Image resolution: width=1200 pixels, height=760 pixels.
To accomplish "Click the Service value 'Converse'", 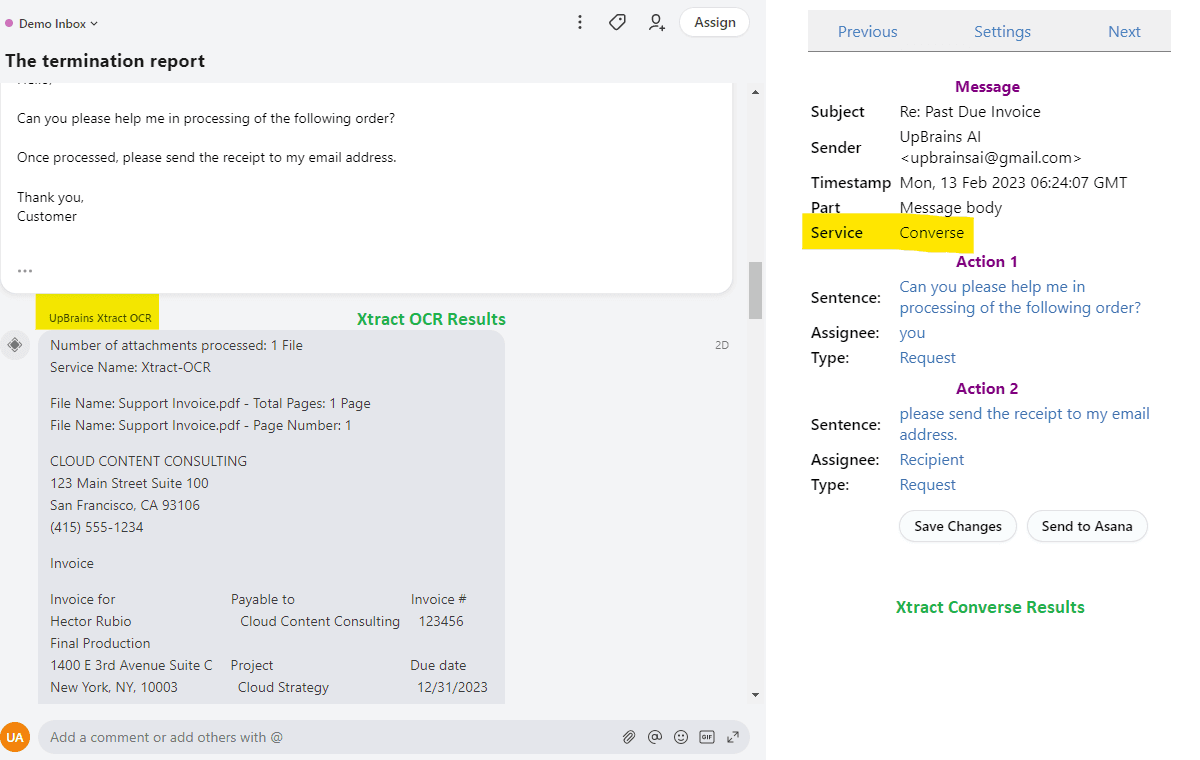I will tap(931, 233).
